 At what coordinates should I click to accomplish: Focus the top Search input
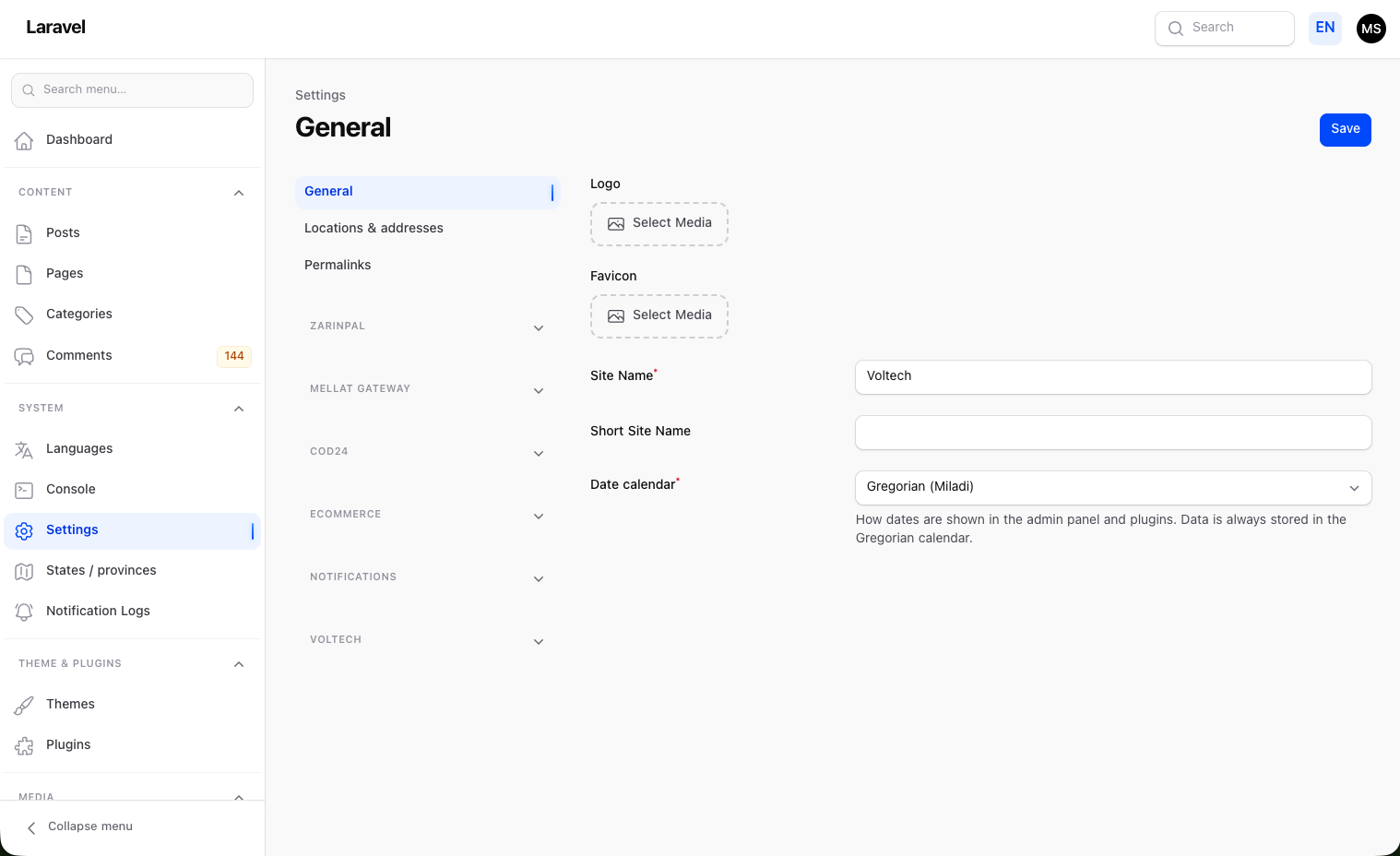point(1225,29)
